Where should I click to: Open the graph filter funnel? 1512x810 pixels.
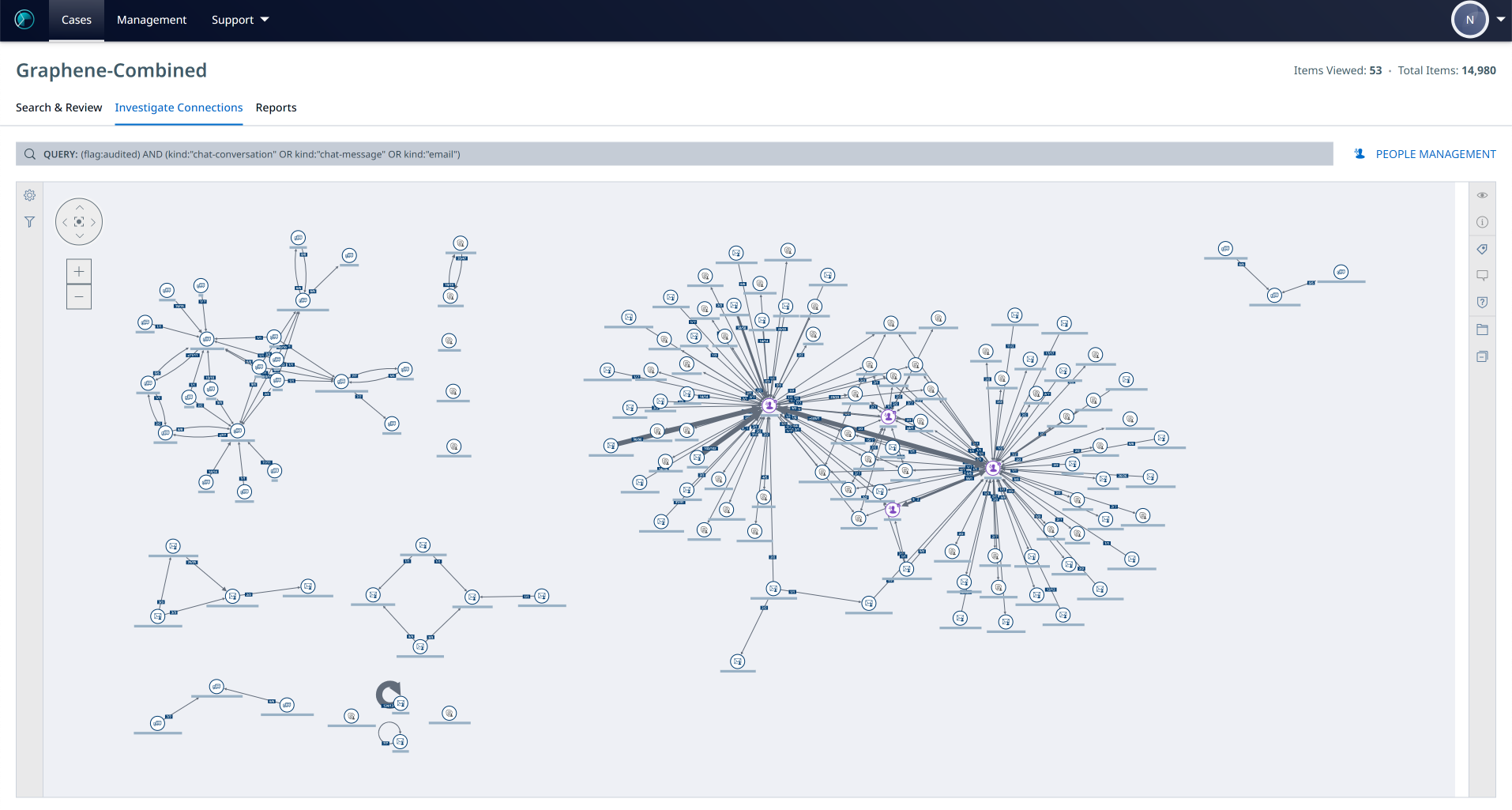pyautogui.click(x=29, y=222)
